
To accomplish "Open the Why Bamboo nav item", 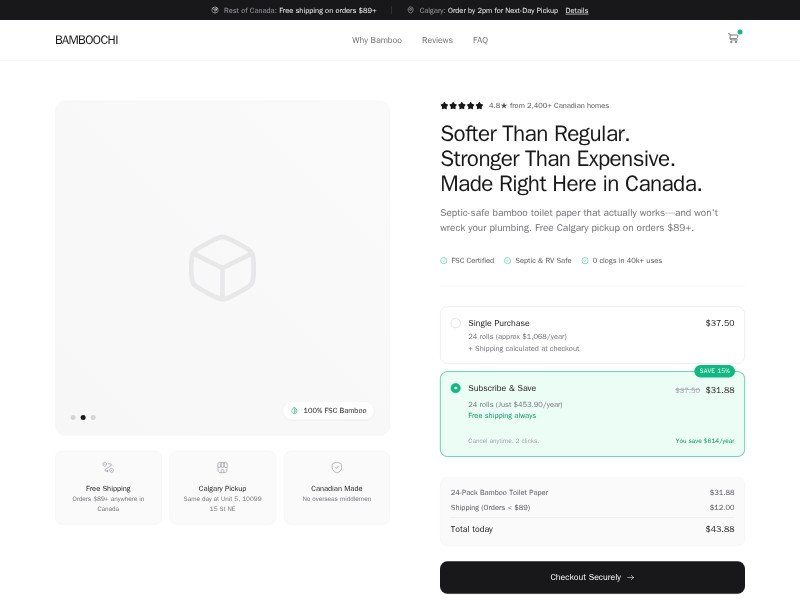I will pyautogui.click(x=377, y=40).
